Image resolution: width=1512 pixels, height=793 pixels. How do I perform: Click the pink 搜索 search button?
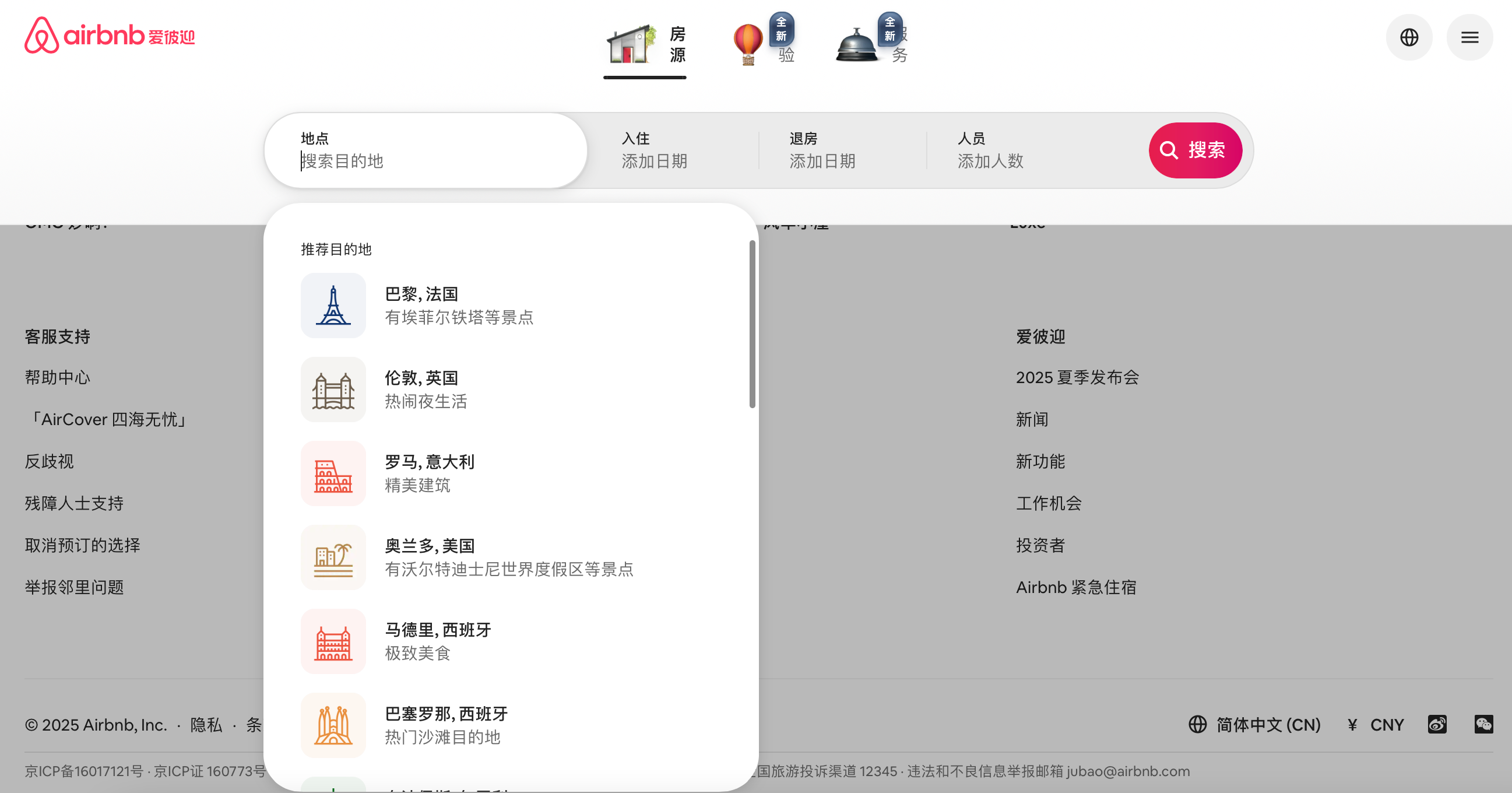tap(1195, 150)
